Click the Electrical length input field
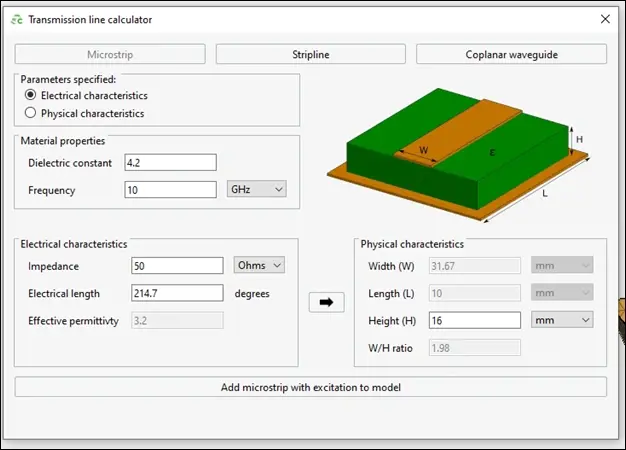 click(176, 293)
